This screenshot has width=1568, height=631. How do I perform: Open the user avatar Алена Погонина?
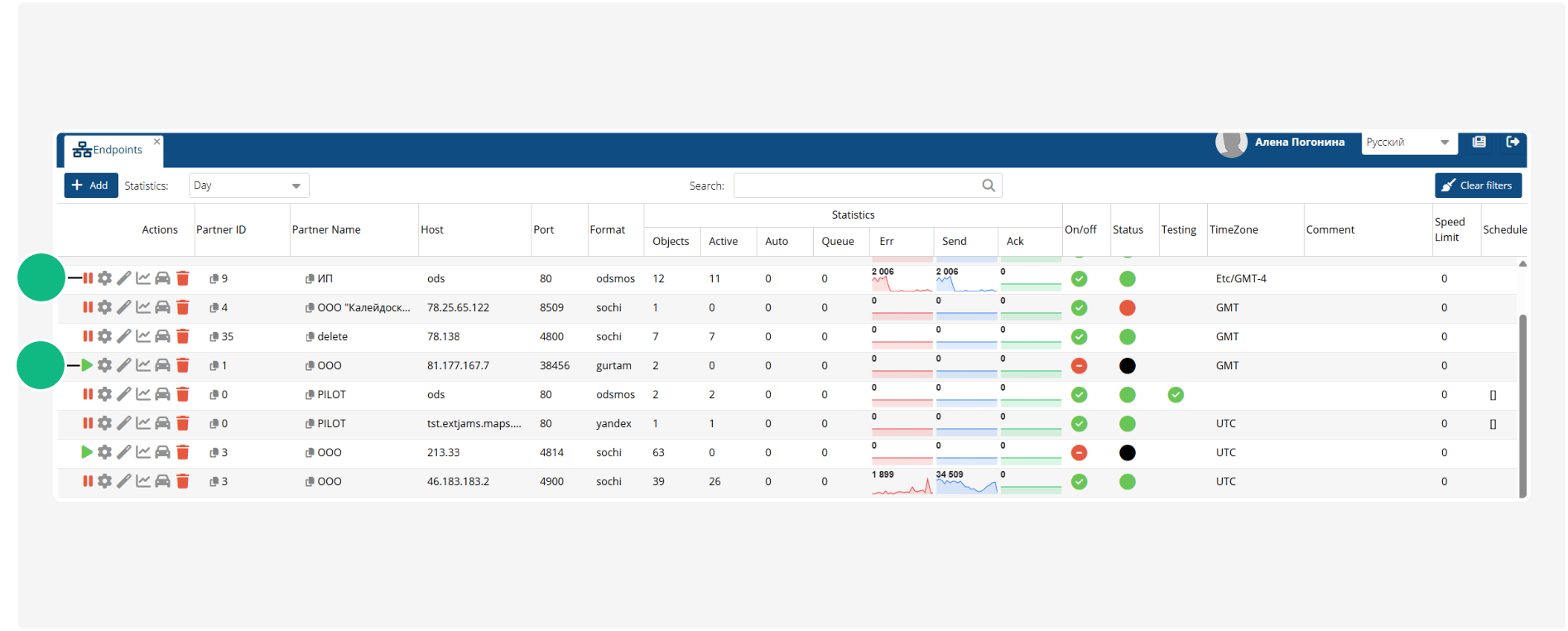click(x=1231, y=142)
